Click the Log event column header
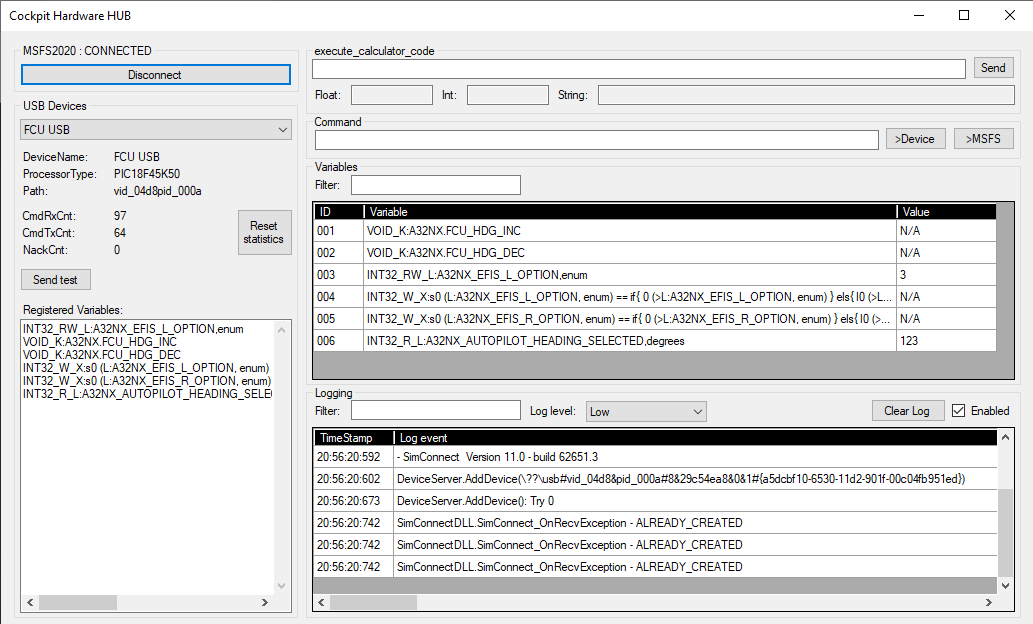The width and height of the screenshot is (1033, 624). coord(695,438)
